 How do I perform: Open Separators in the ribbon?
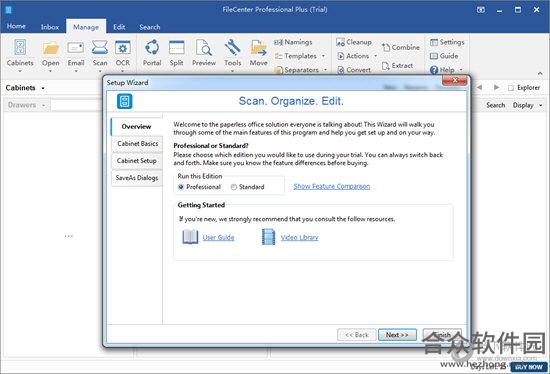(297, 70)
